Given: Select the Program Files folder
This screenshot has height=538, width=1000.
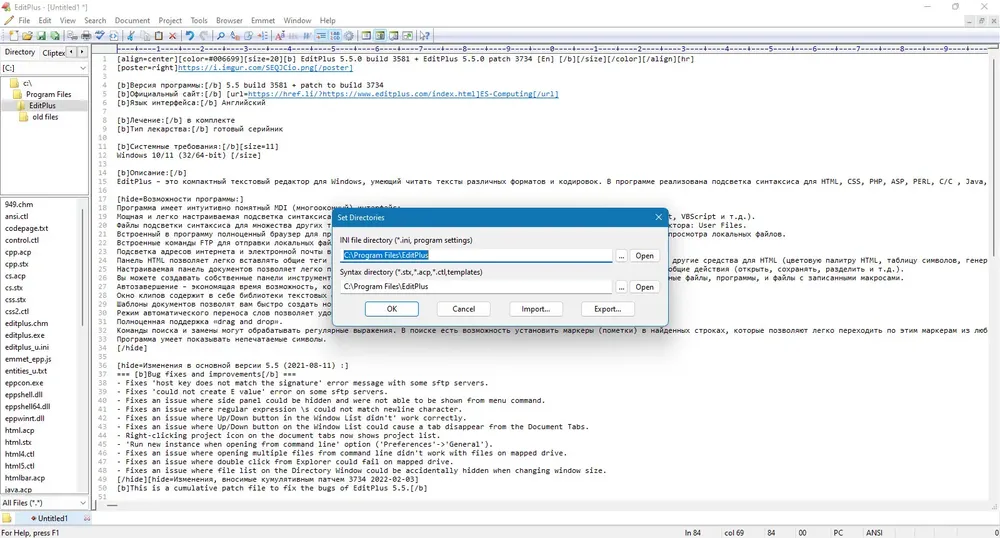Looking at the screenshot, I should [48, 94].
